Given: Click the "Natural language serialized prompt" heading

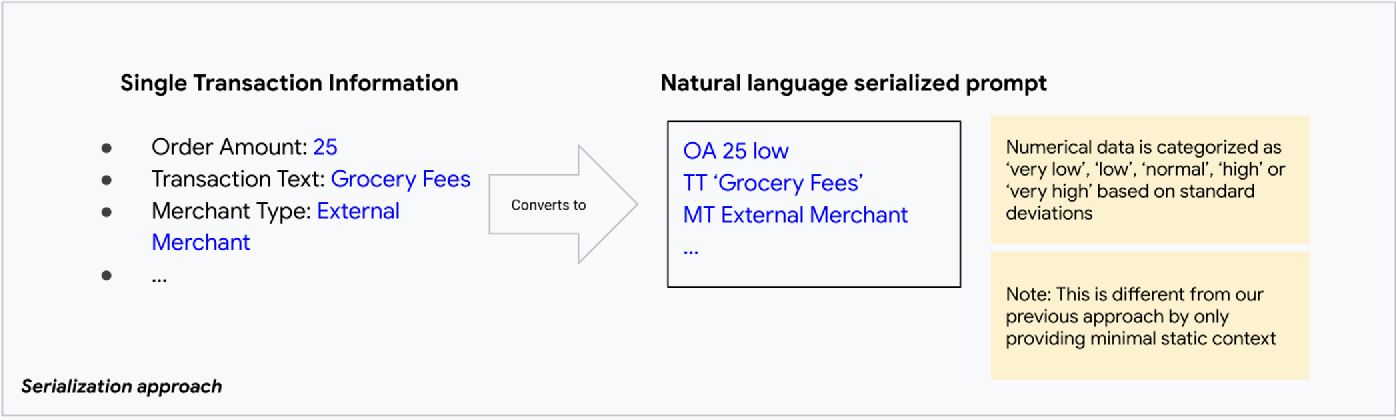Looking at the screenshot, I should tap(853, 83).
